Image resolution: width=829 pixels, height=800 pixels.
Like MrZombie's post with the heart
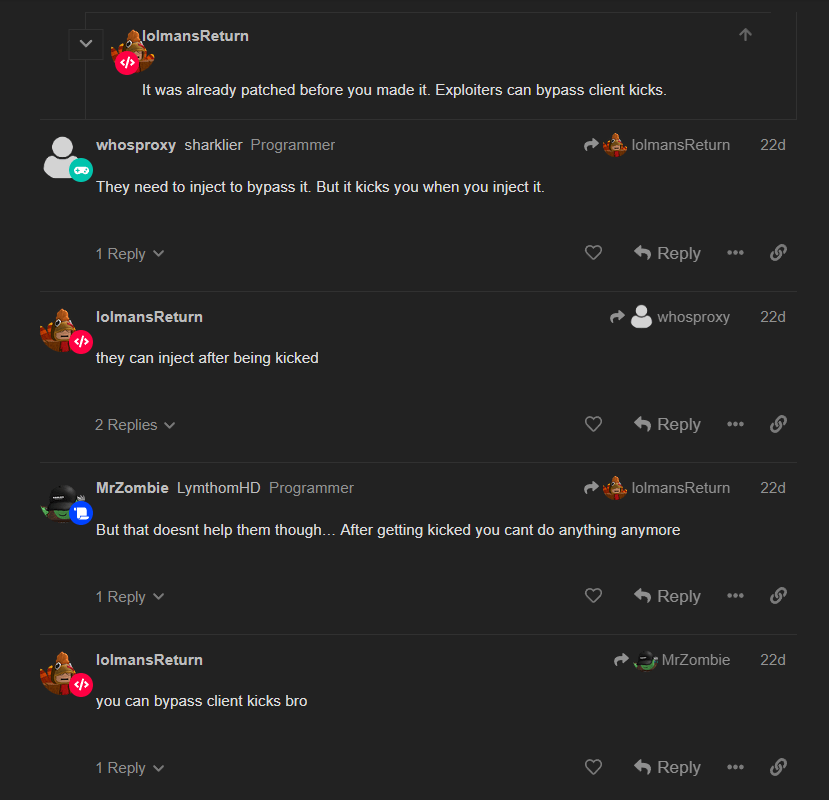coord(593,596)
